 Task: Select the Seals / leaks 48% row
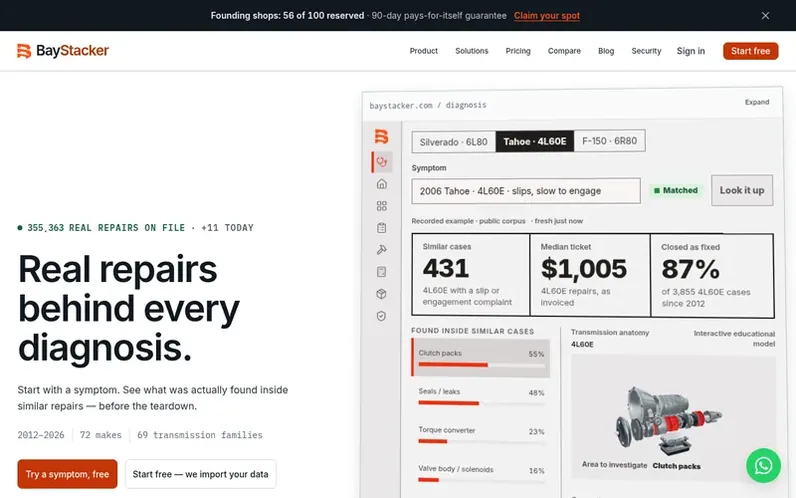coord(481,396)
